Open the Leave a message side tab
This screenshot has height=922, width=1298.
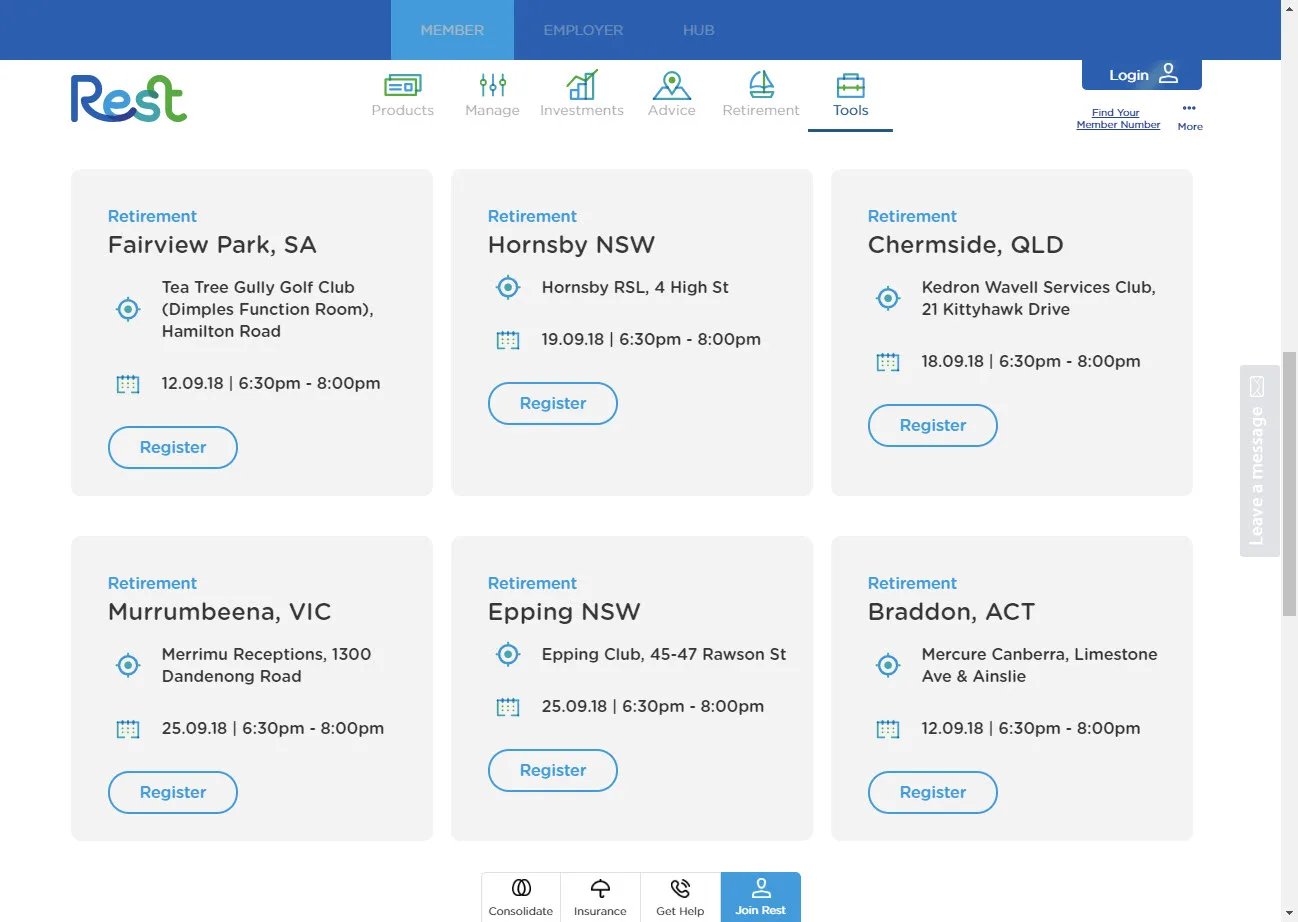point(1258,461)
